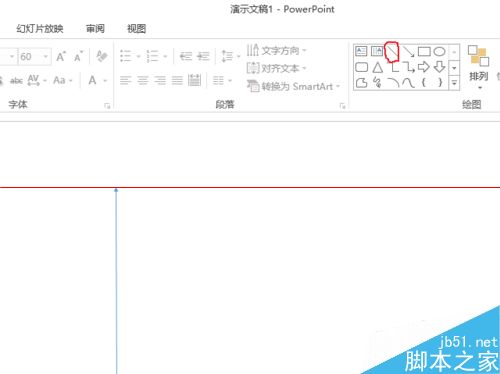Screen dimensions: 500x374
Task: Clear all formatting with the eraser icon
Action: [x=101, y=56]
